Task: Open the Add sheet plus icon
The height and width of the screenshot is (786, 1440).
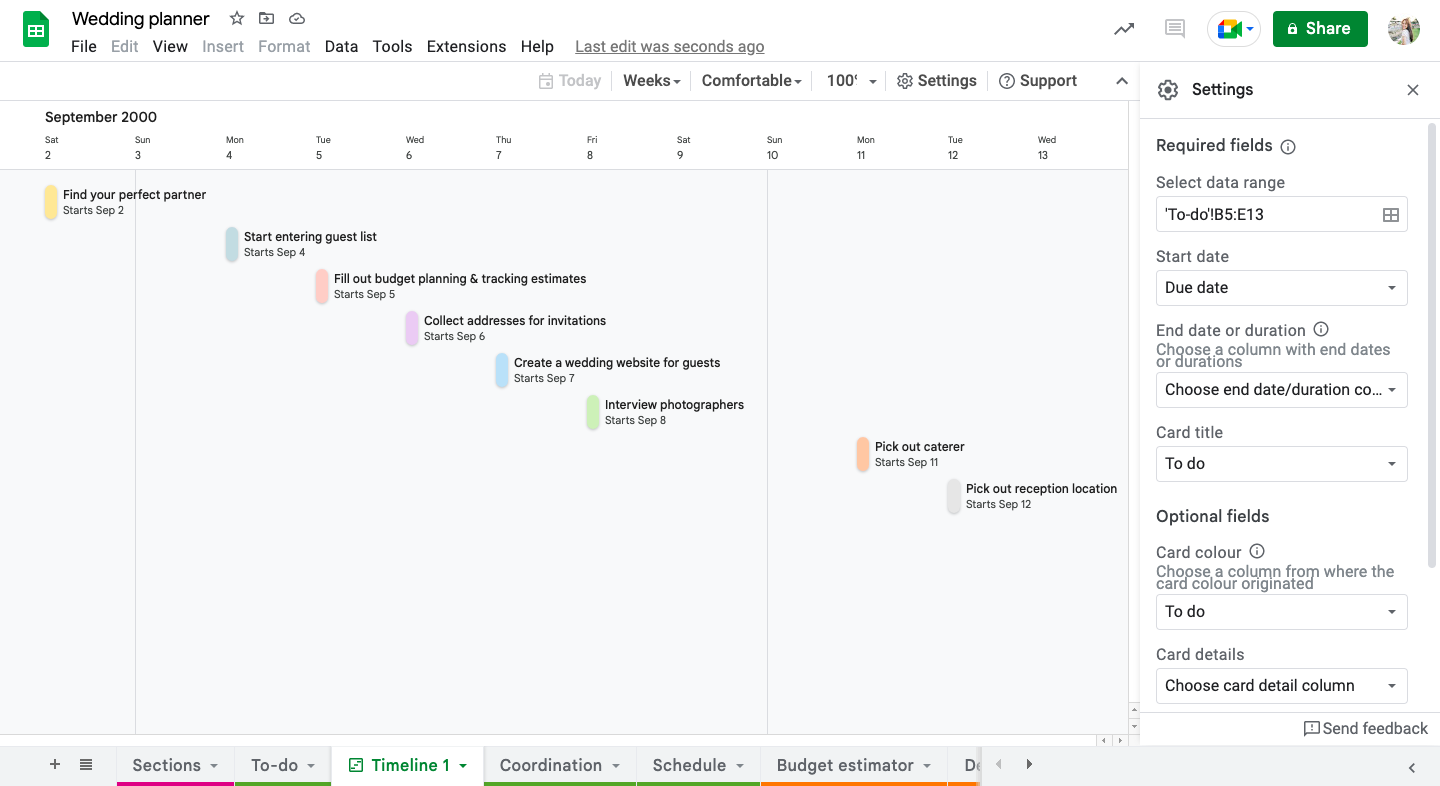Action: (55, 764)
